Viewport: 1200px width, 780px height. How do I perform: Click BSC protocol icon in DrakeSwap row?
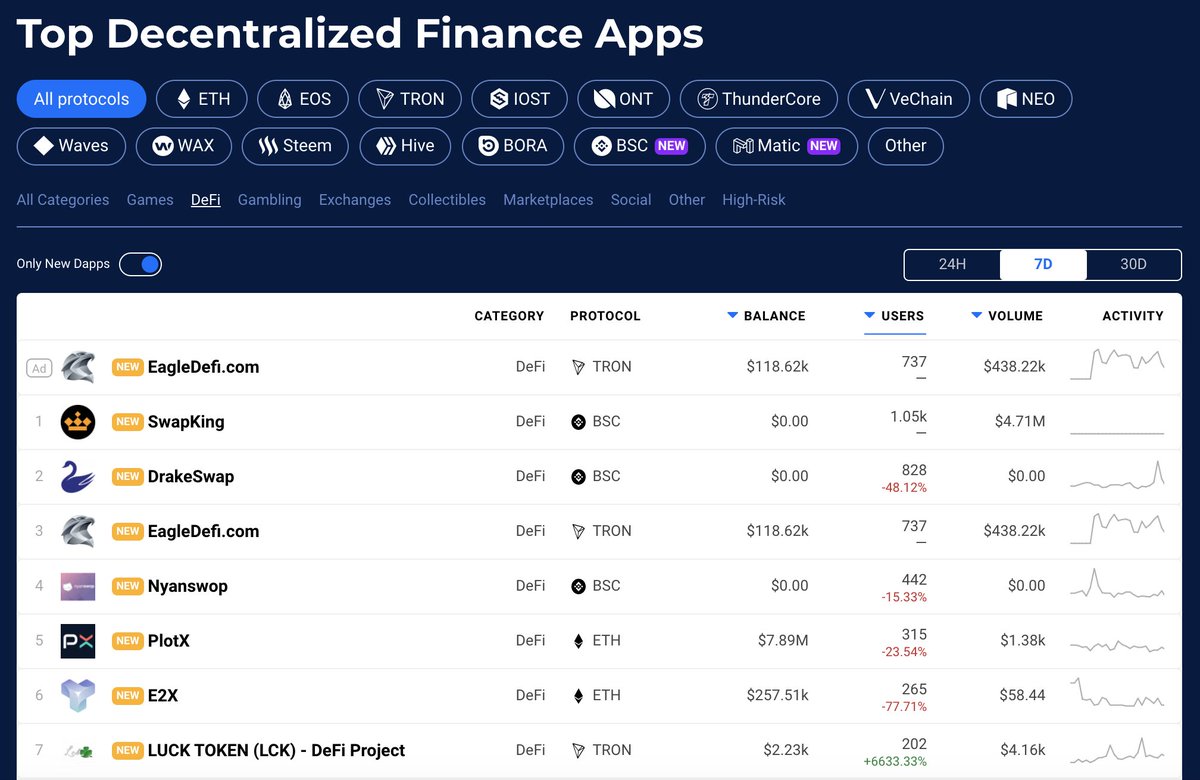pyautogui.click(x=578, y=477)
